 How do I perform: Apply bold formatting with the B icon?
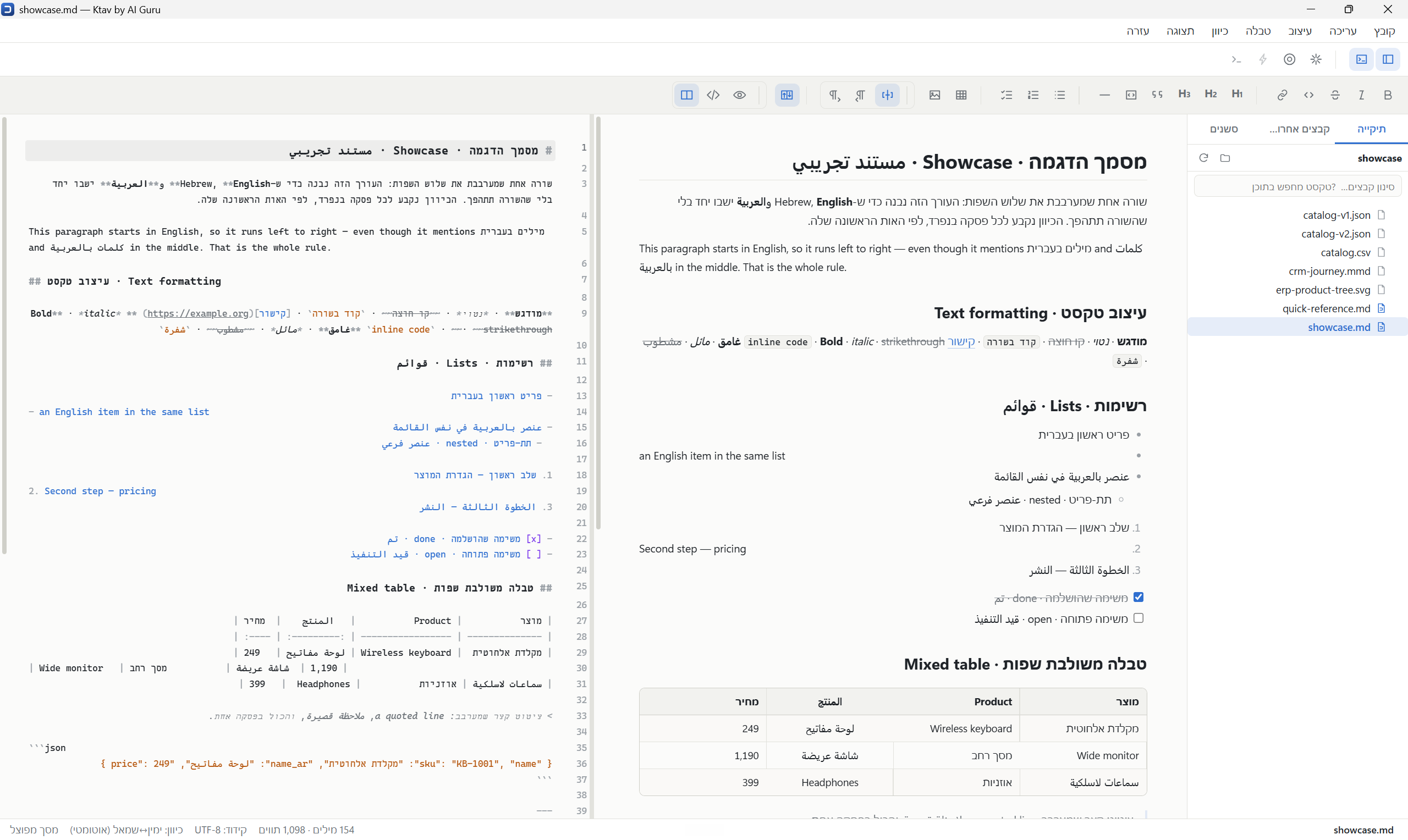click(x=1388, y=95)
